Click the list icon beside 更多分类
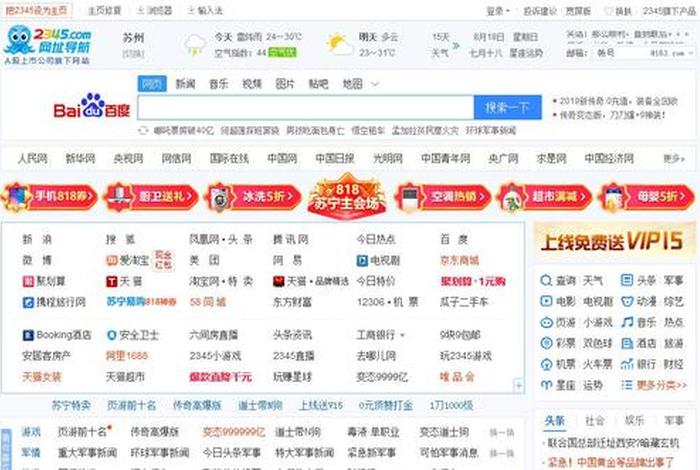Screen dimensions: 700x470 [x=627, y=385]
